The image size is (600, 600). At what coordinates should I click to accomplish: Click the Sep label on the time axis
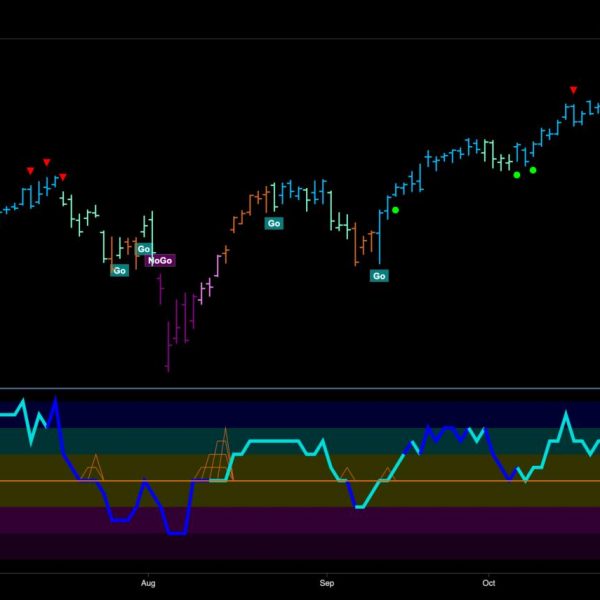coord(327,583)
